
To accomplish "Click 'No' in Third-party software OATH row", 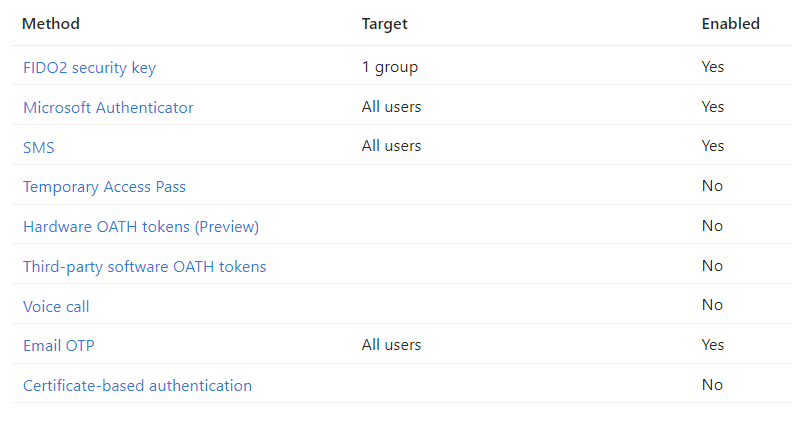I will (712, 266).
